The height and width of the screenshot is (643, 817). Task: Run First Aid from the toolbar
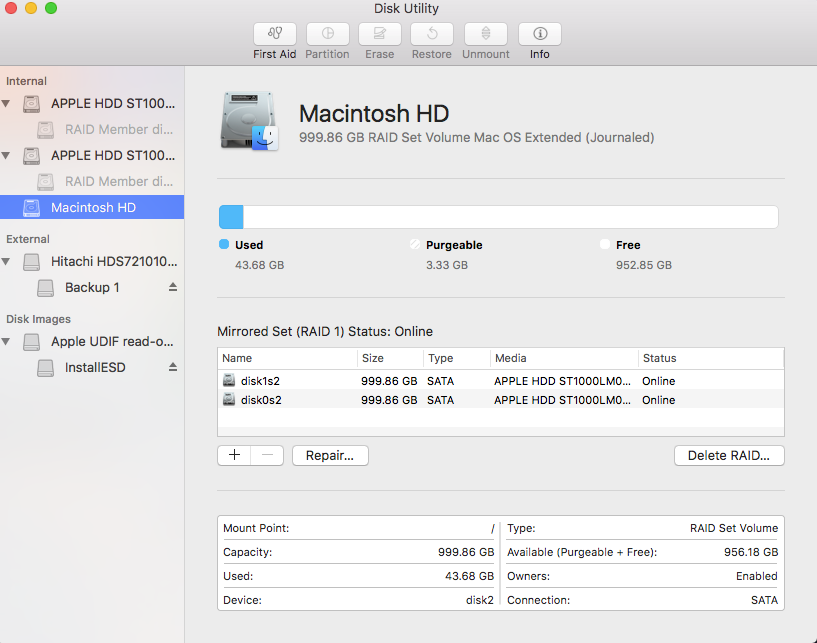coord(274,34)
